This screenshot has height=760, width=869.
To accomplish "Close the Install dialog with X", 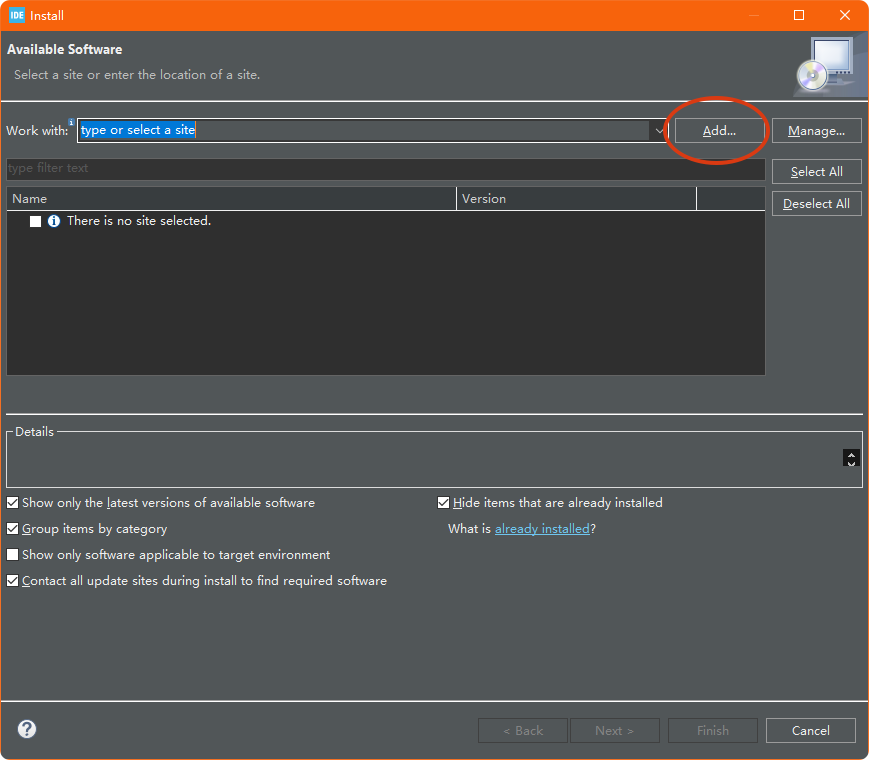I will click(845, 15).
